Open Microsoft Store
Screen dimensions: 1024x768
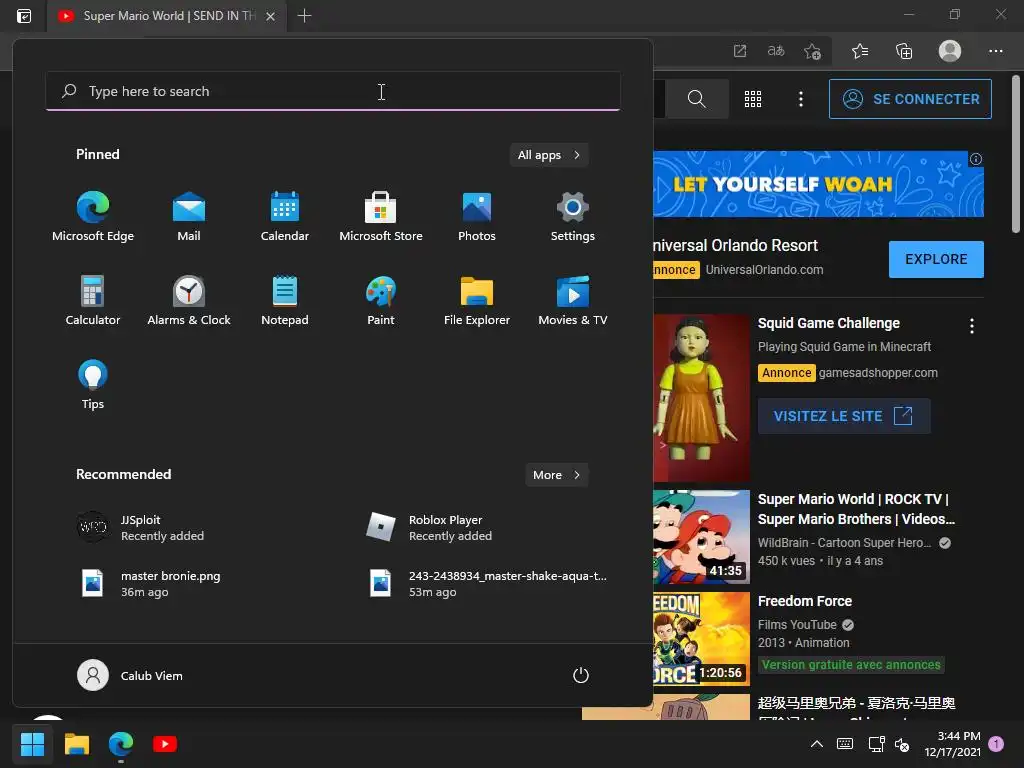click(x=381, y=216)
